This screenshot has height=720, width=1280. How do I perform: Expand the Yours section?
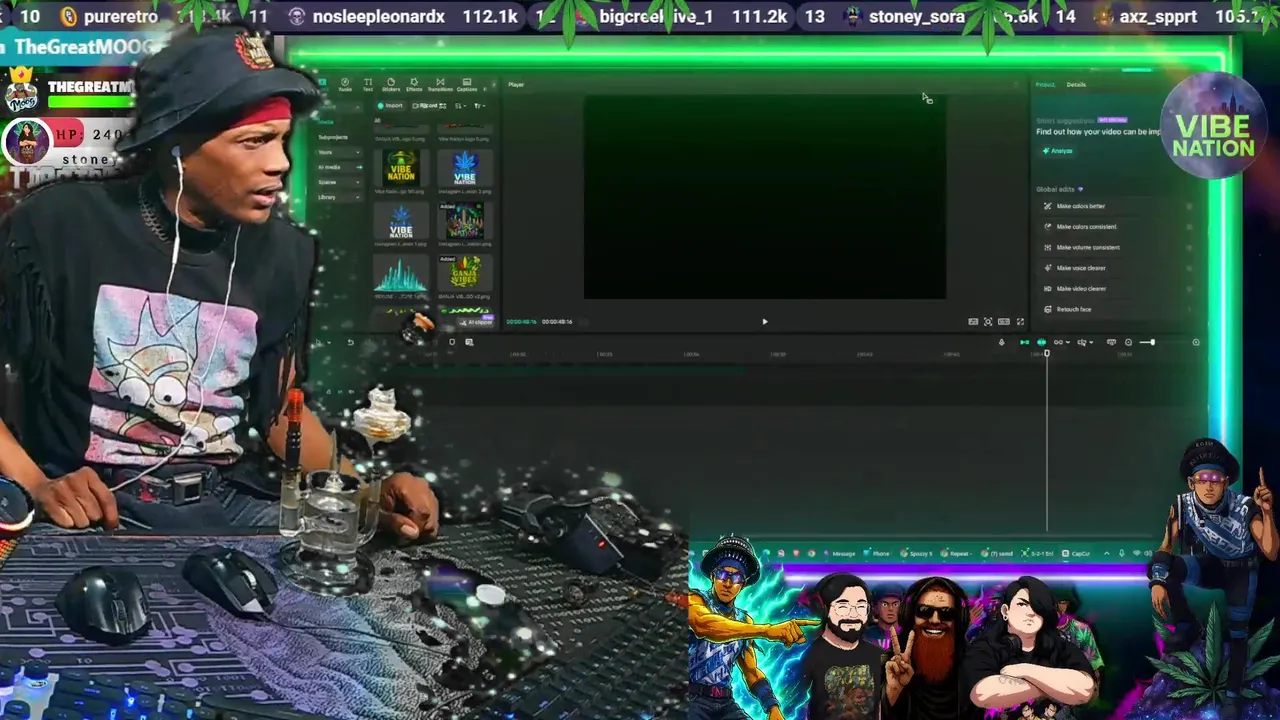click(339, 152)
